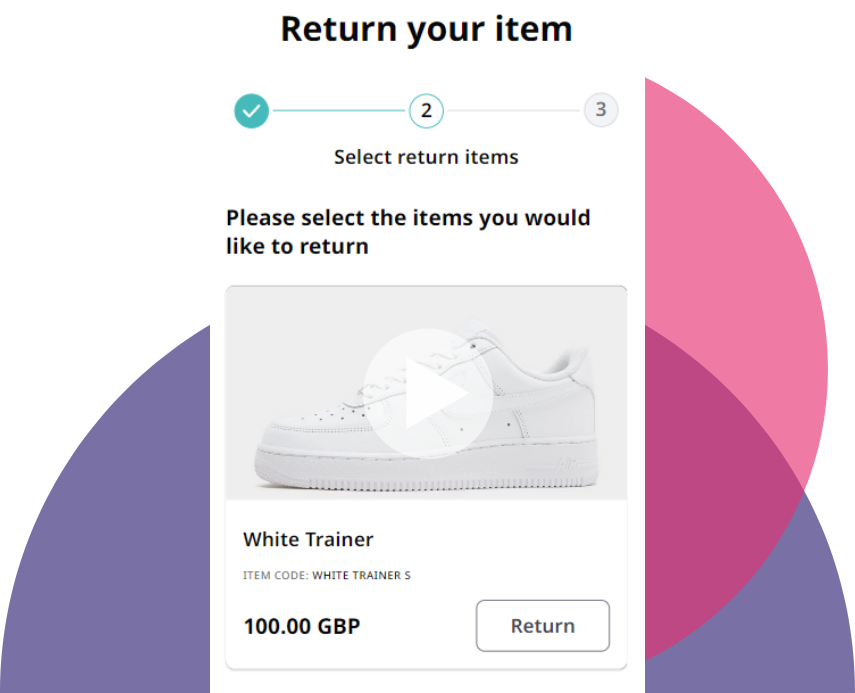The height and width of the screenshot is (693, 855).
Task: Click the "Return your item" heading
Action: click(426, 29)
